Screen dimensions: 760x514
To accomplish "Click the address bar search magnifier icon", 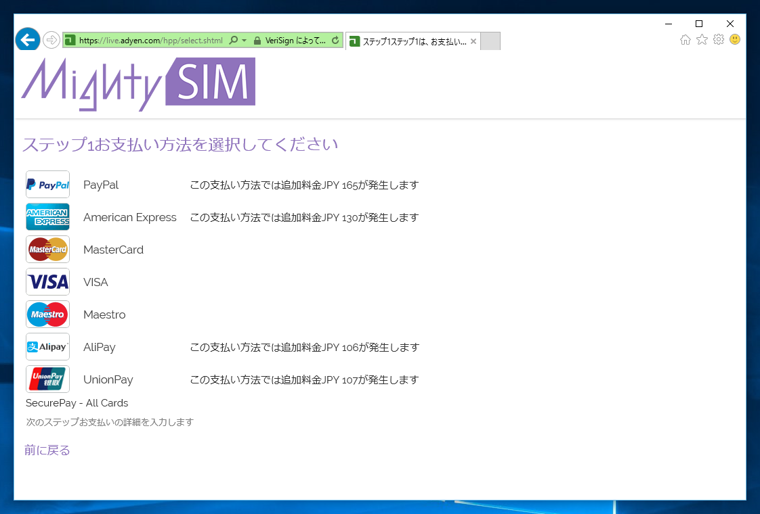I will pyautogui.click(x=233, y=40).
